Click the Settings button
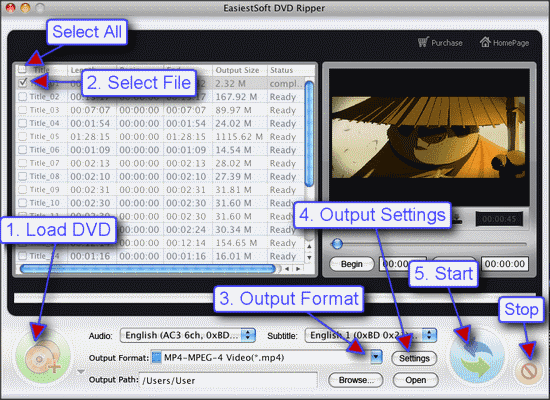550x400 pixels. point(414,358)
